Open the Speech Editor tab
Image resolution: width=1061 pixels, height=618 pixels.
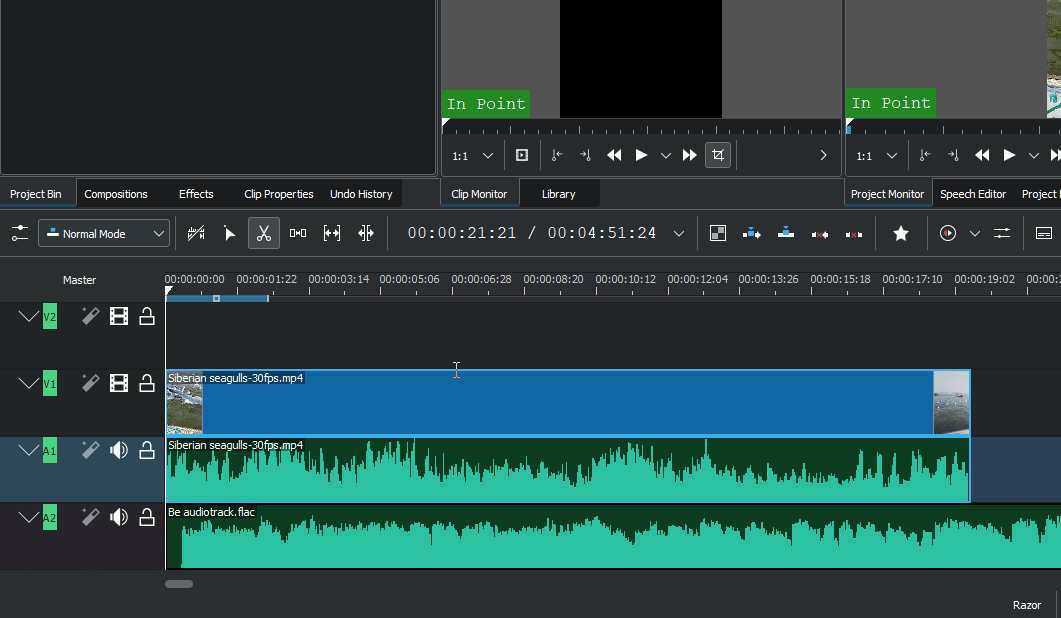[x=972, y=194]
